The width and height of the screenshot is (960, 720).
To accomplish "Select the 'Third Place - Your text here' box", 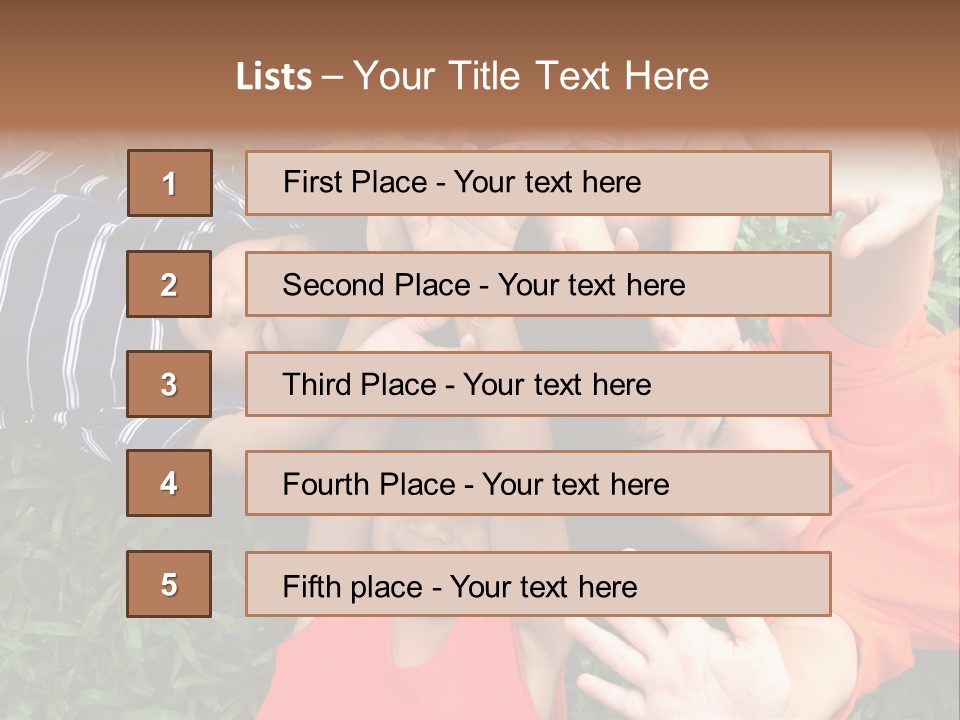I will click(x=538, y=384).
